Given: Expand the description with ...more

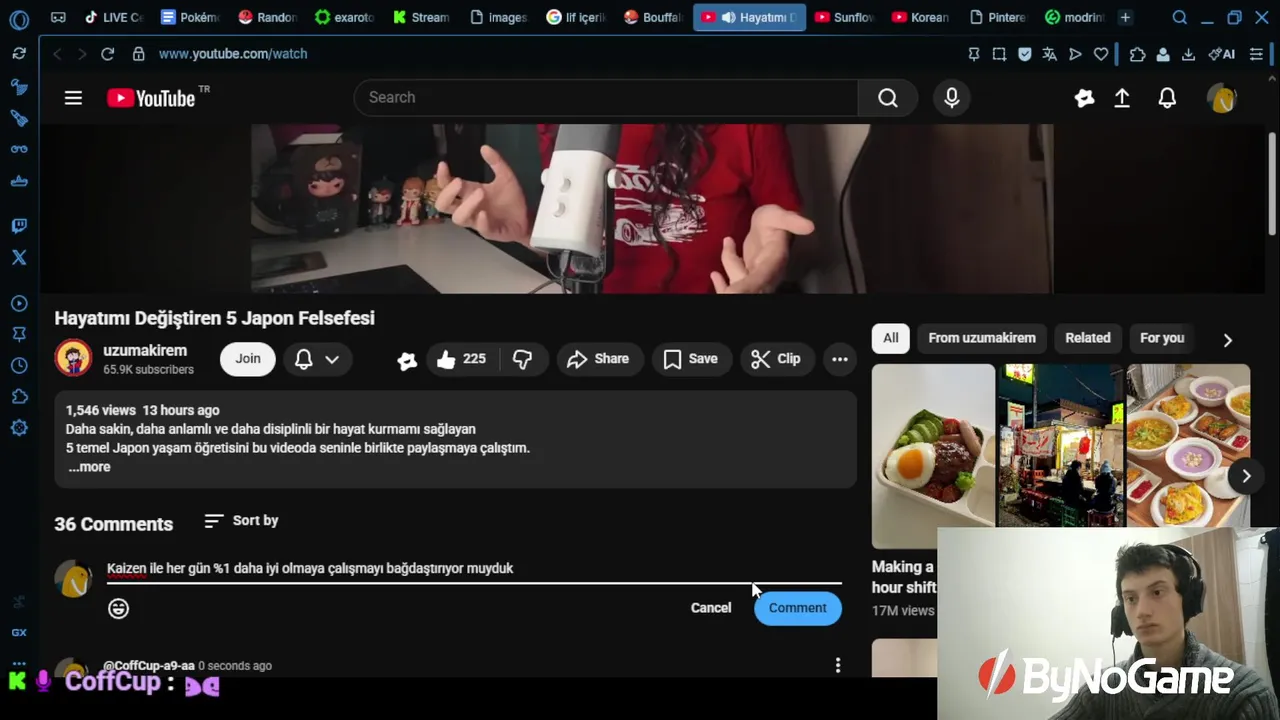Looking at the screenshot, I should 89,467.
